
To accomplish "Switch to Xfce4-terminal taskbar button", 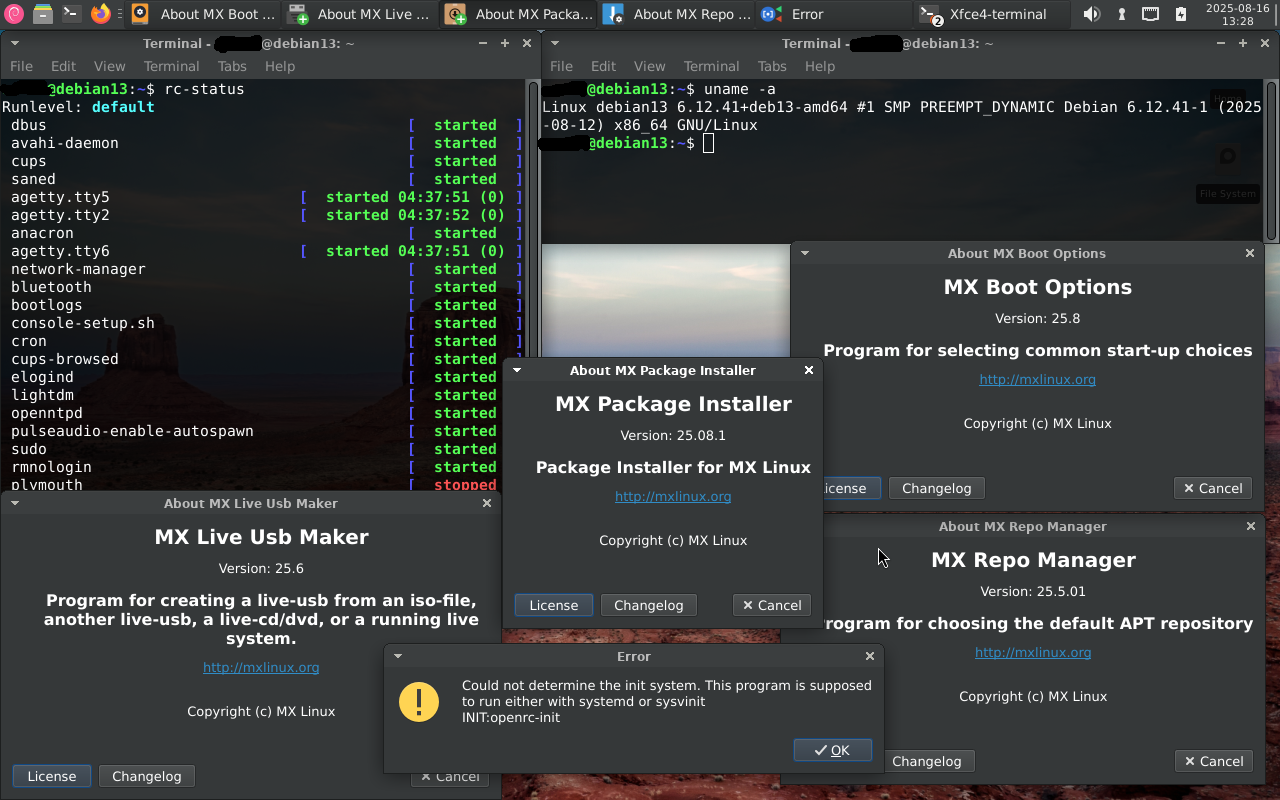I will 993,14.
